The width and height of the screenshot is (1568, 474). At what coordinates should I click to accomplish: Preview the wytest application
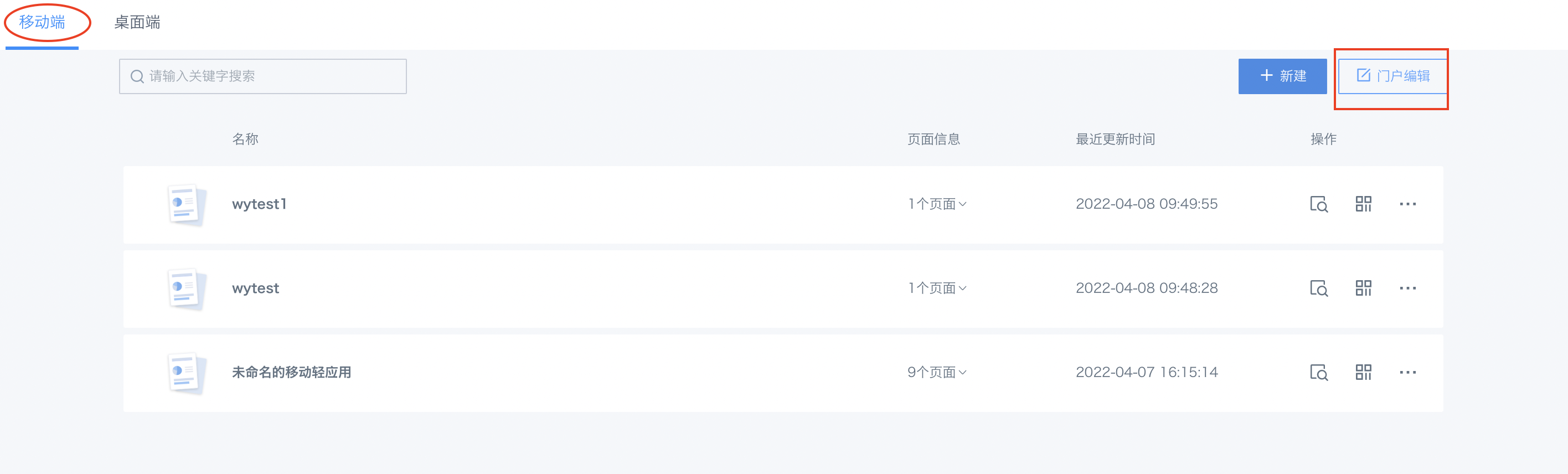(x=1318, y=288)
